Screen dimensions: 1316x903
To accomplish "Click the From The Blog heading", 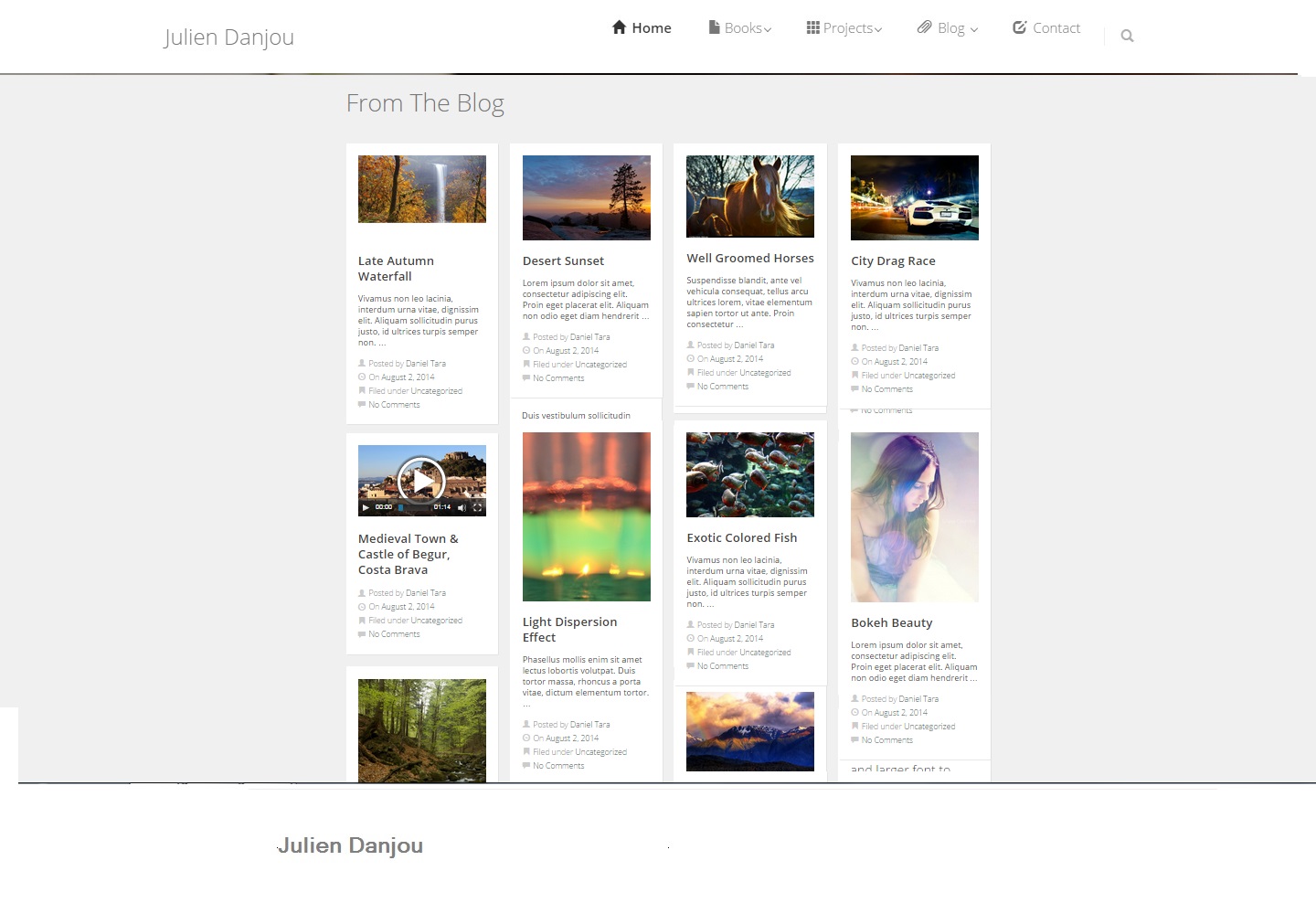I will click(x=425, y=103).
